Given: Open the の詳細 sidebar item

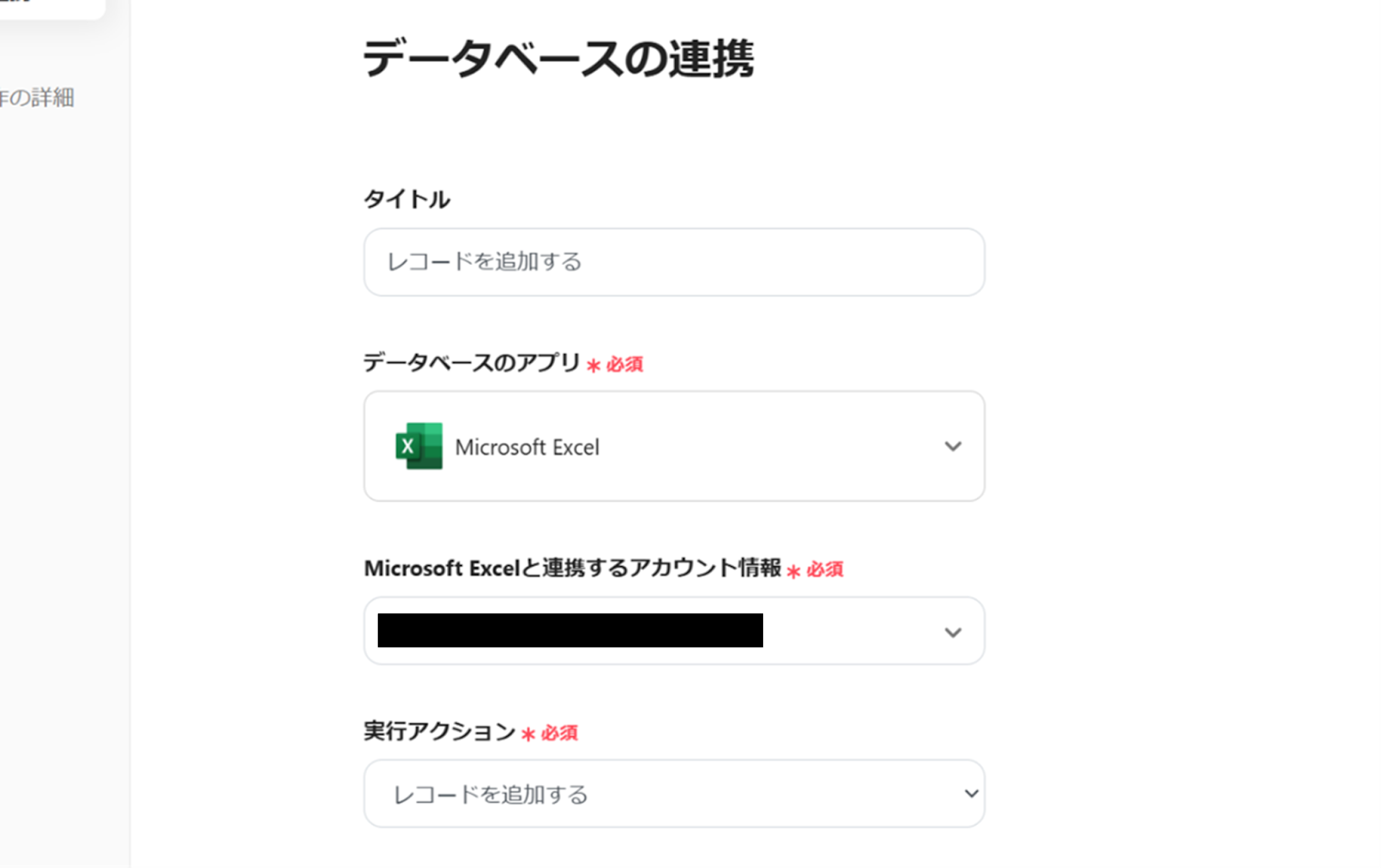Looking at the screenshot, I should pyautogui.click(x=37, y=97).
